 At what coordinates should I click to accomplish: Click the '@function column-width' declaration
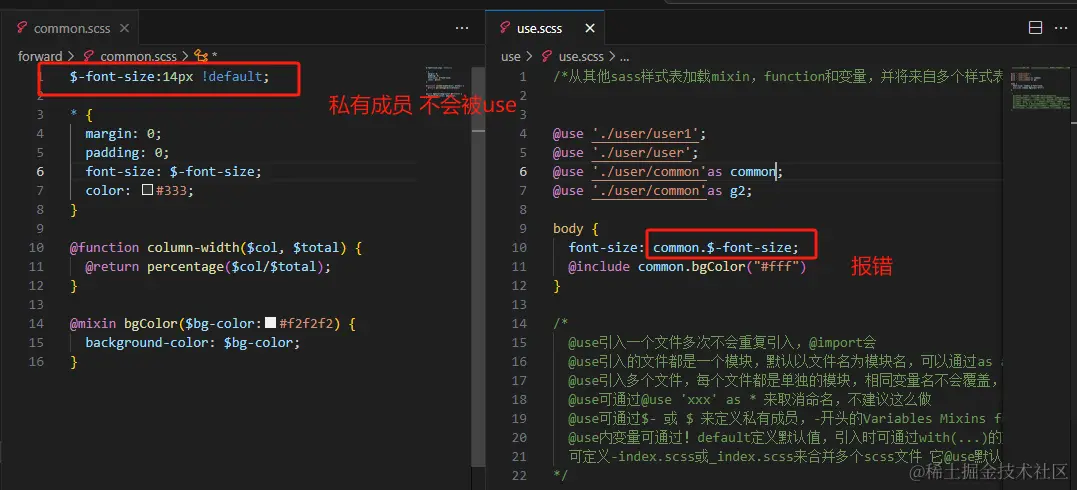[x=216, y=247]
